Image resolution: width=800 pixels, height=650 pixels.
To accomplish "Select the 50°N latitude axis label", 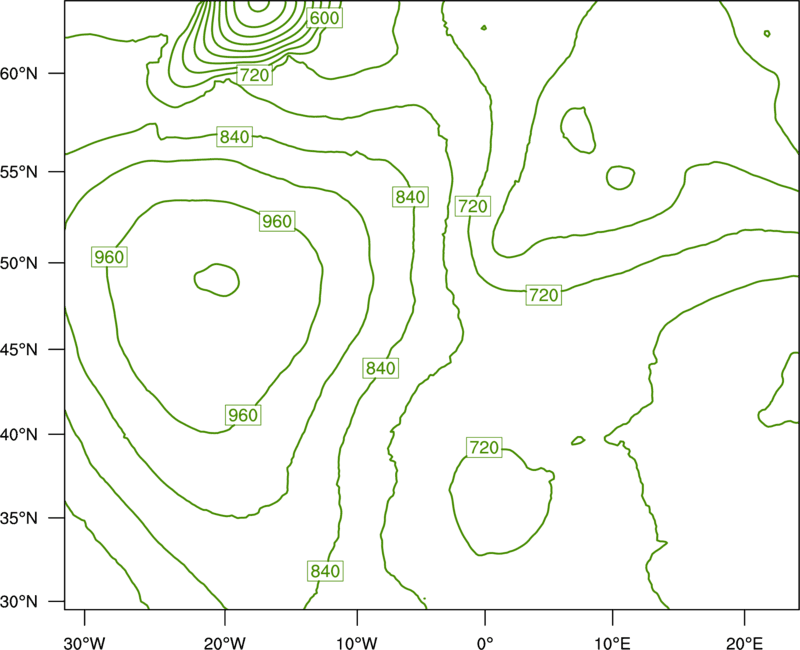I will point(19,264).
